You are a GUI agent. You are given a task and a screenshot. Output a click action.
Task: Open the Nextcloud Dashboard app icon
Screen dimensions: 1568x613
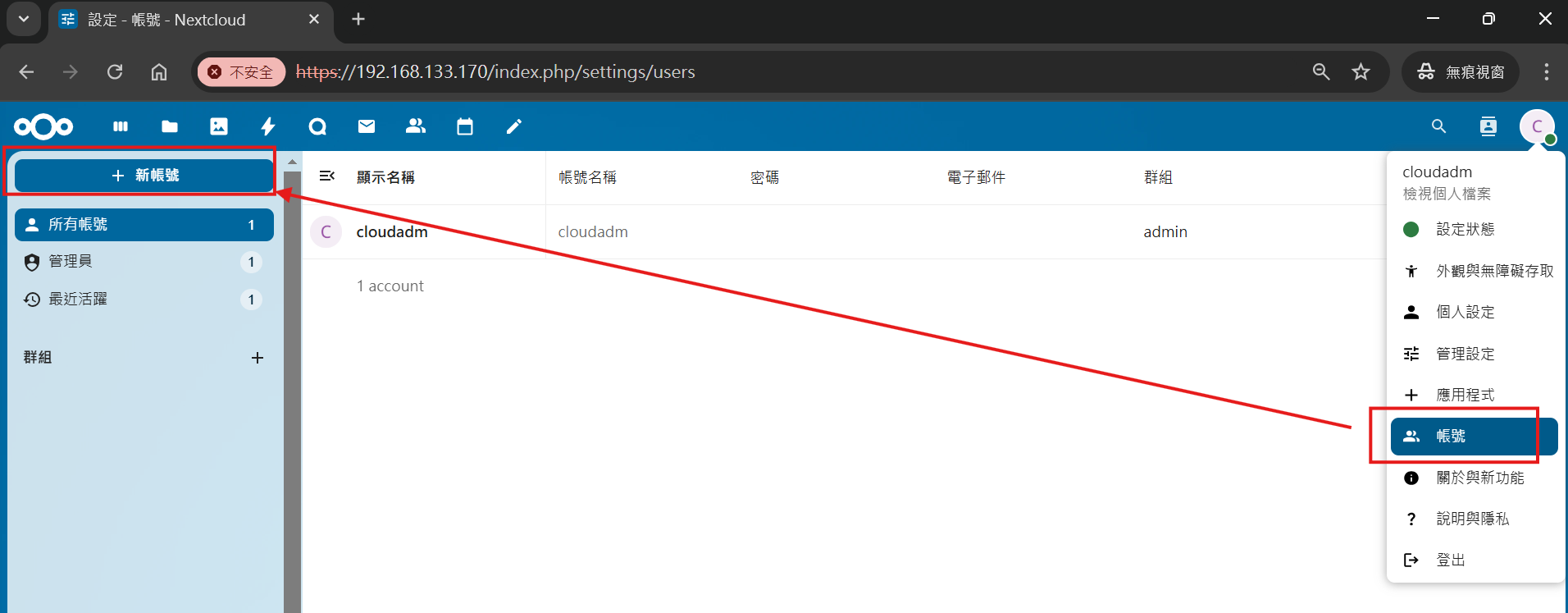[x=121, y=126]
